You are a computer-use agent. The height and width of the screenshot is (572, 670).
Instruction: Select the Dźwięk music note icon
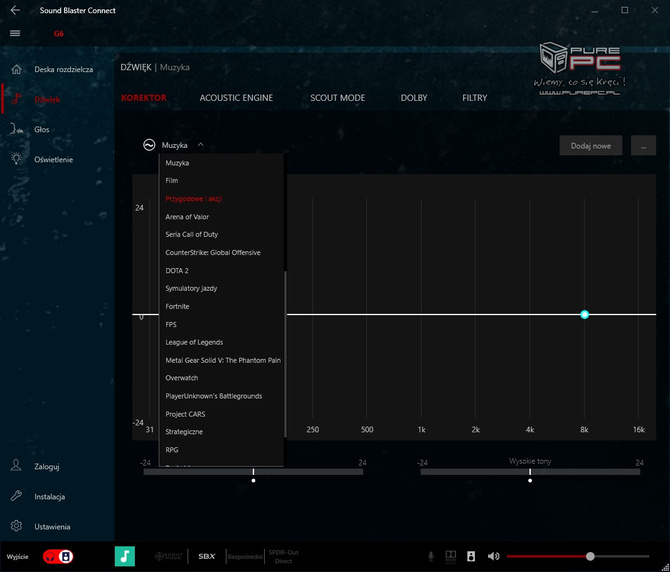[16, 99]
